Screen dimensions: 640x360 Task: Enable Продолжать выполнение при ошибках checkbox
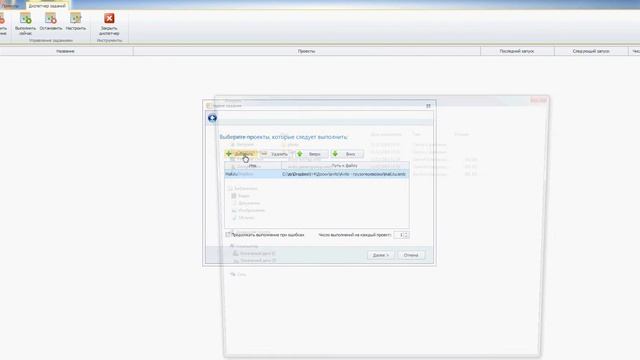[228, 235]
